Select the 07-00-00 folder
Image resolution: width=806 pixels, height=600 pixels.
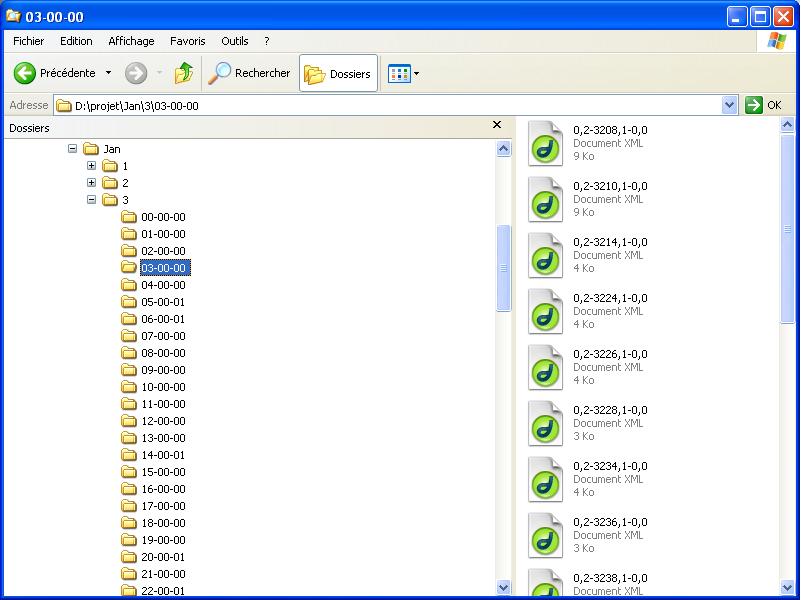tap(154, 336)
